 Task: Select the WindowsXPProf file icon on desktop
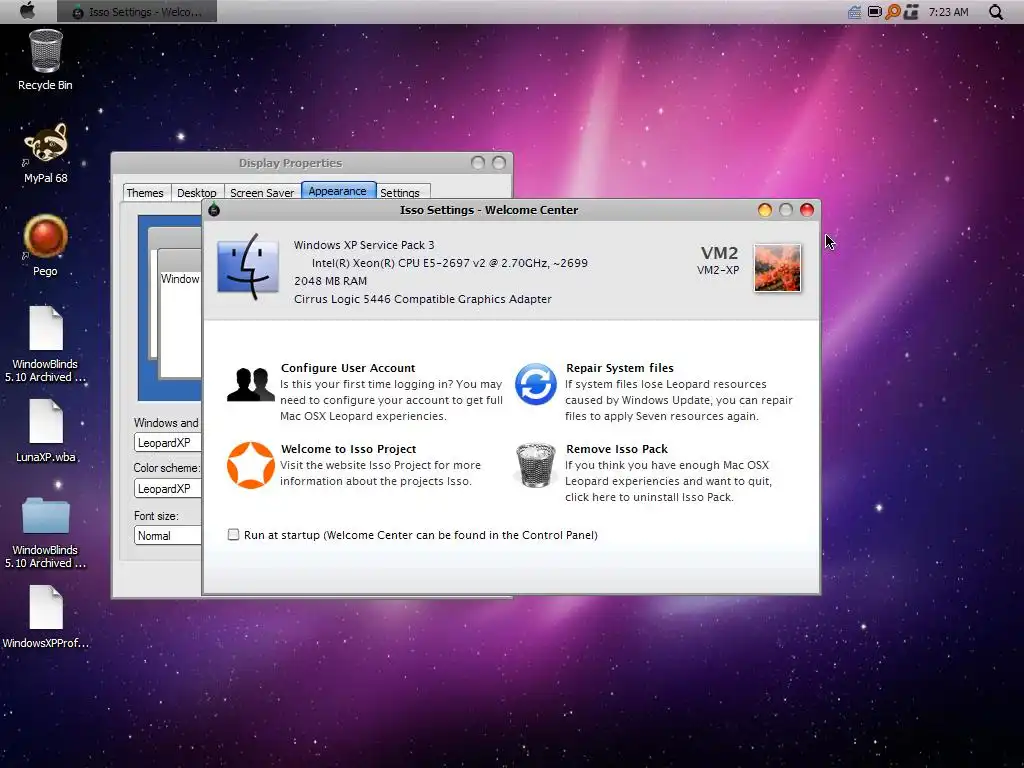(46, 607)
